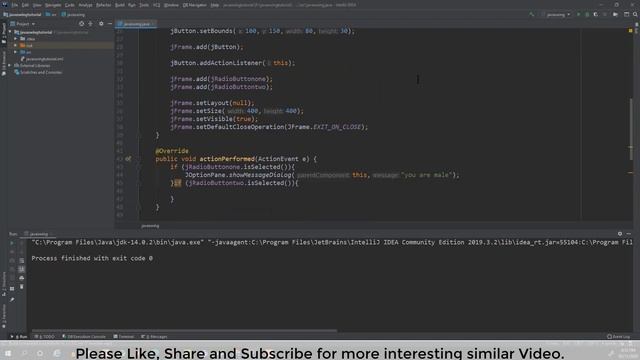
Task: Open the Refactor menu
Action: coord(103,5)
